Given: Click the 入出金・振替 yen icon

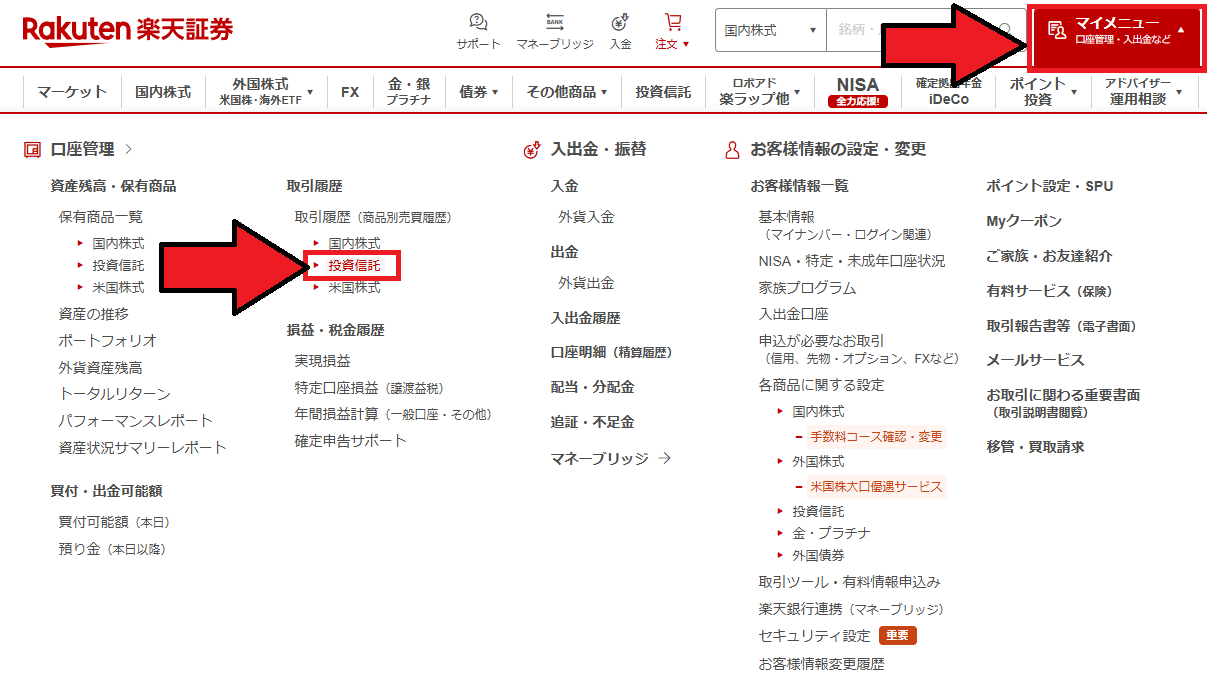Looking at the screenshot, I should (532, 150).
